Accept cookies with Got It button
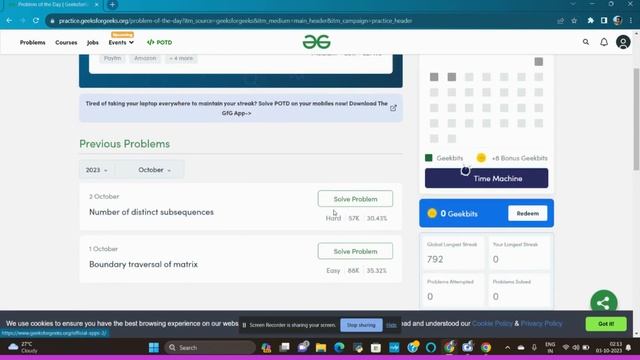The image size is (640, 360). tap(606, 324)
